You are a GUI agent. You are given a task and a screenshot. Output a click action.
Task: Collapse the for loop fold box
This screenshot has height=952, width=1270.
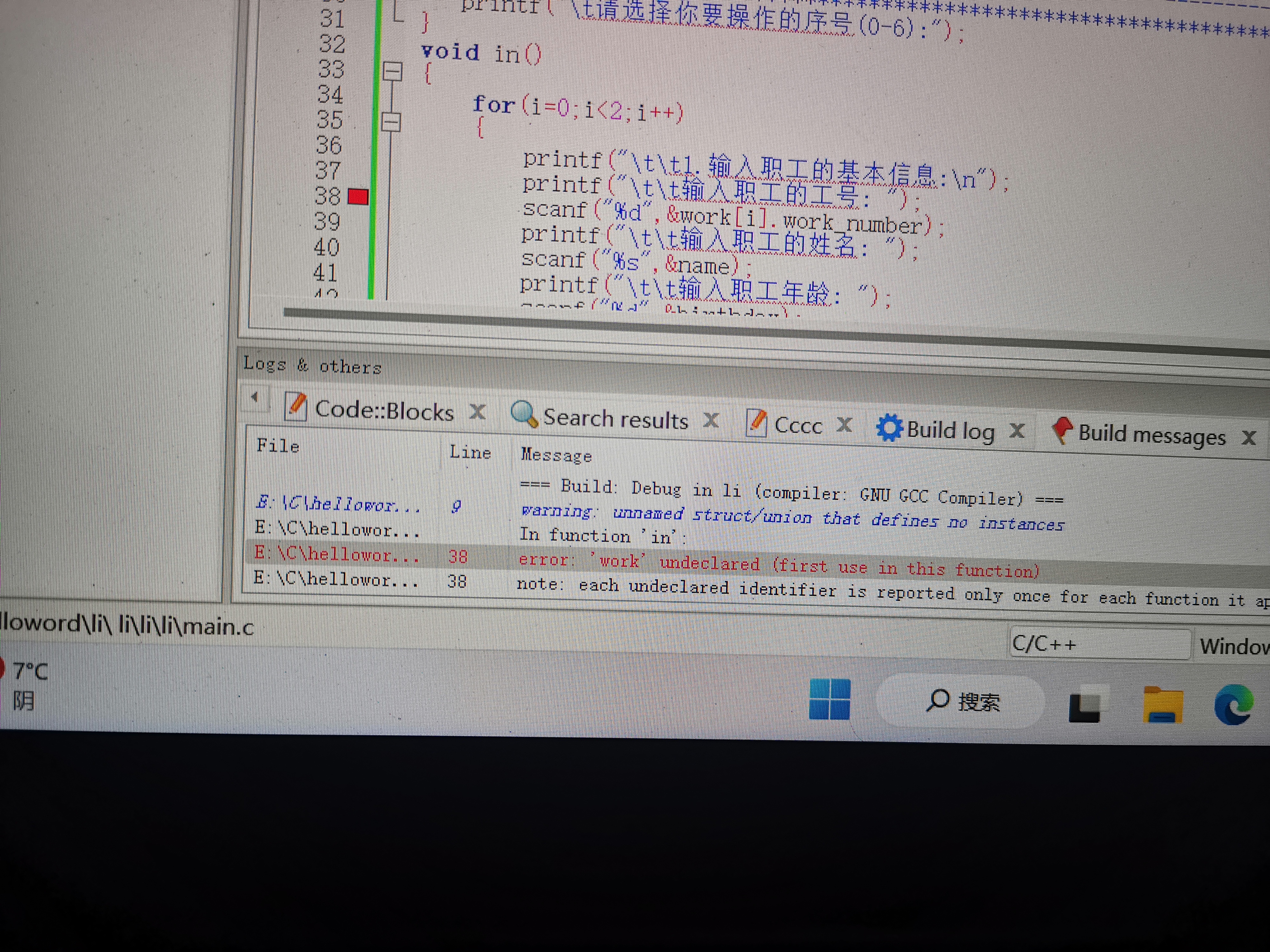coord(391,121)
